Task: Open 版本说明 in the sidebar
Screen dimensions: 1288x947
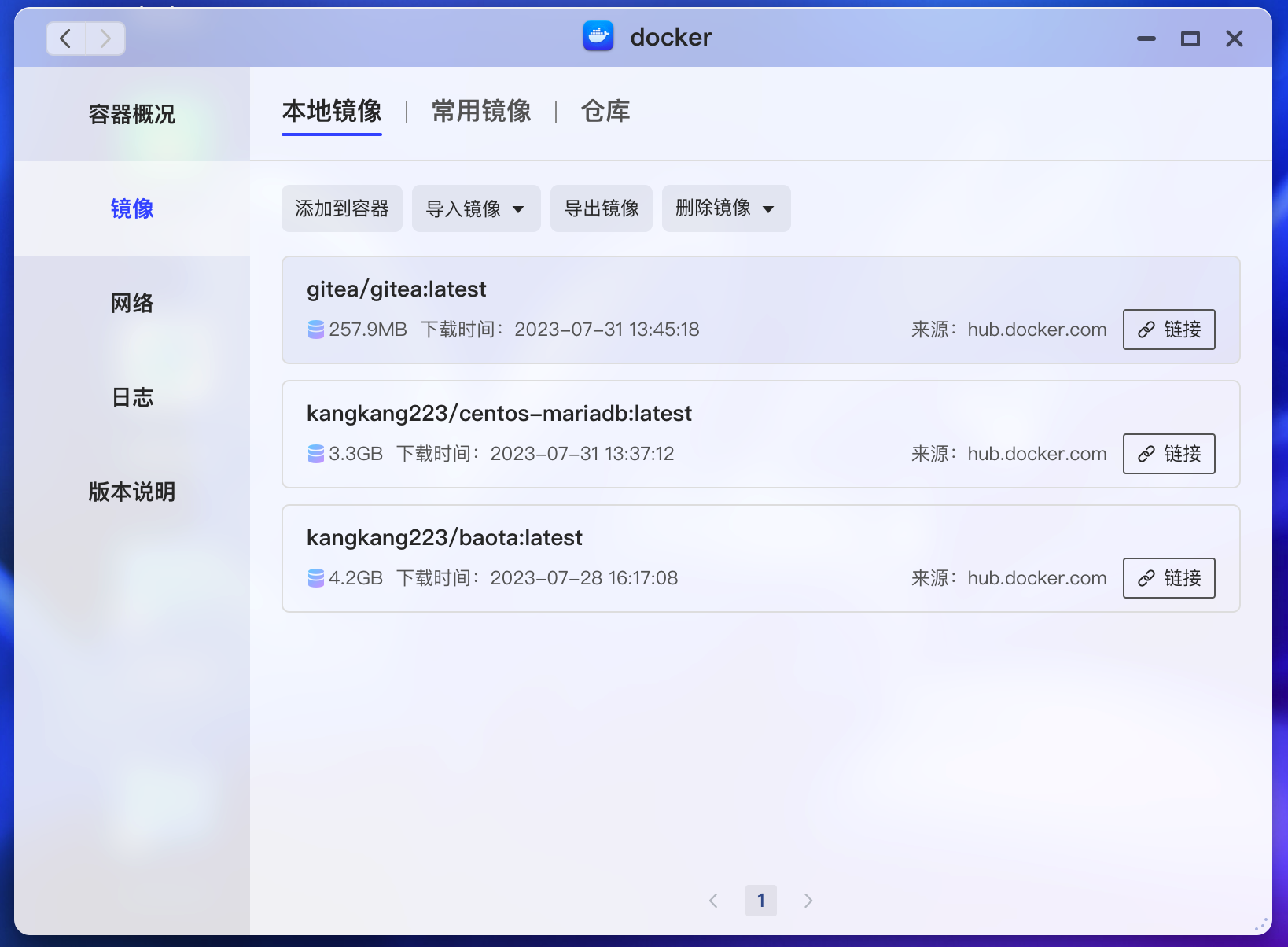Action: (132, 492)
